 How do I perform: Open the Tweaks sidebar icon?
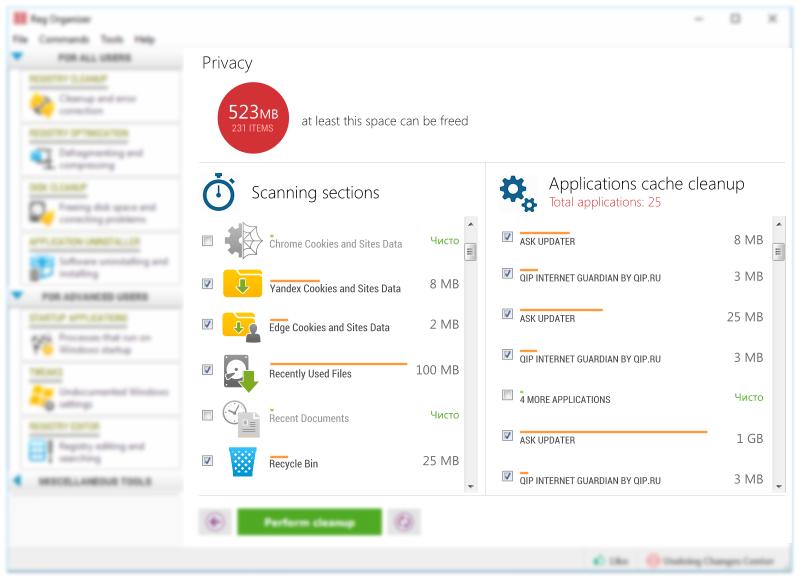click(42, 398)
